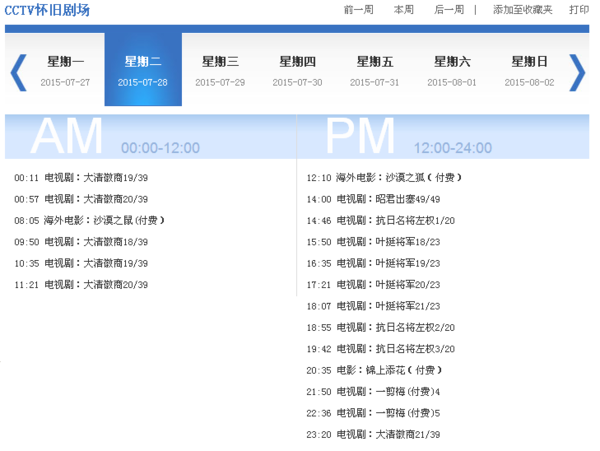Click the 18:07 叶挺将军21/23 listing
This screenshot has height=451, width=600.
pyautogui.click(x=373, y=306)
